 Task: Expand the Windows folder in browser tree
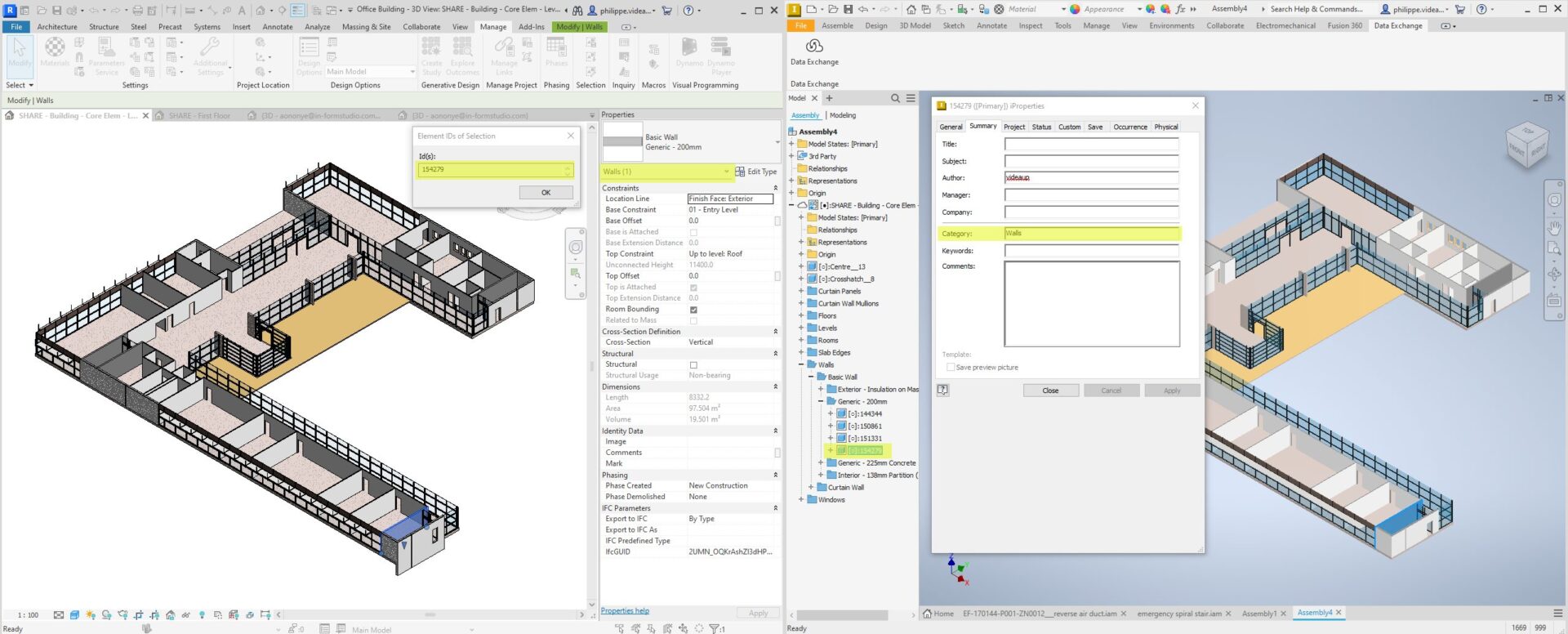(x=801, y=500)
